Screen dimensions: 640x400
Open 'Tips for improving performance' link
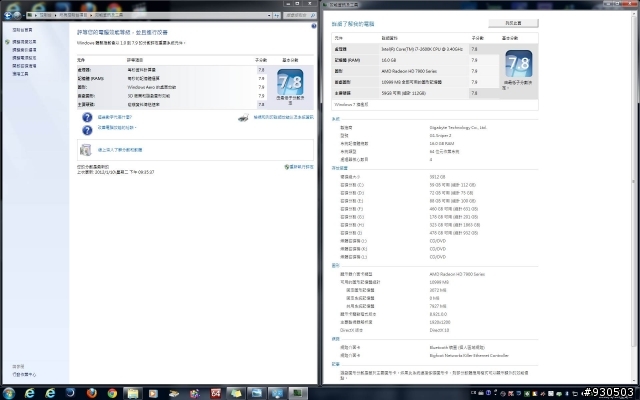coord(116,128)
